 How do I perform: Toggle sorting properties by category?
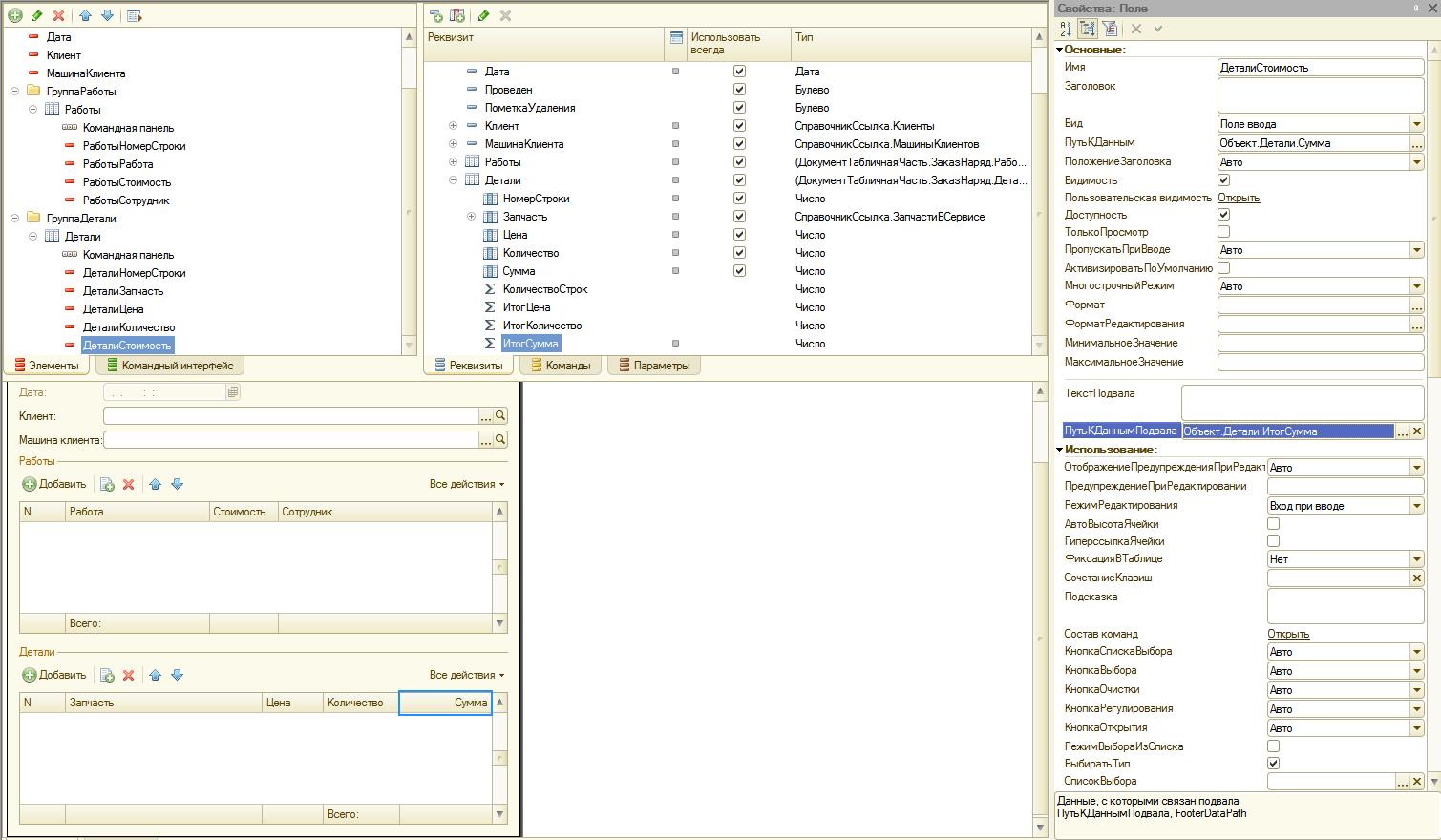point(1088,29)
